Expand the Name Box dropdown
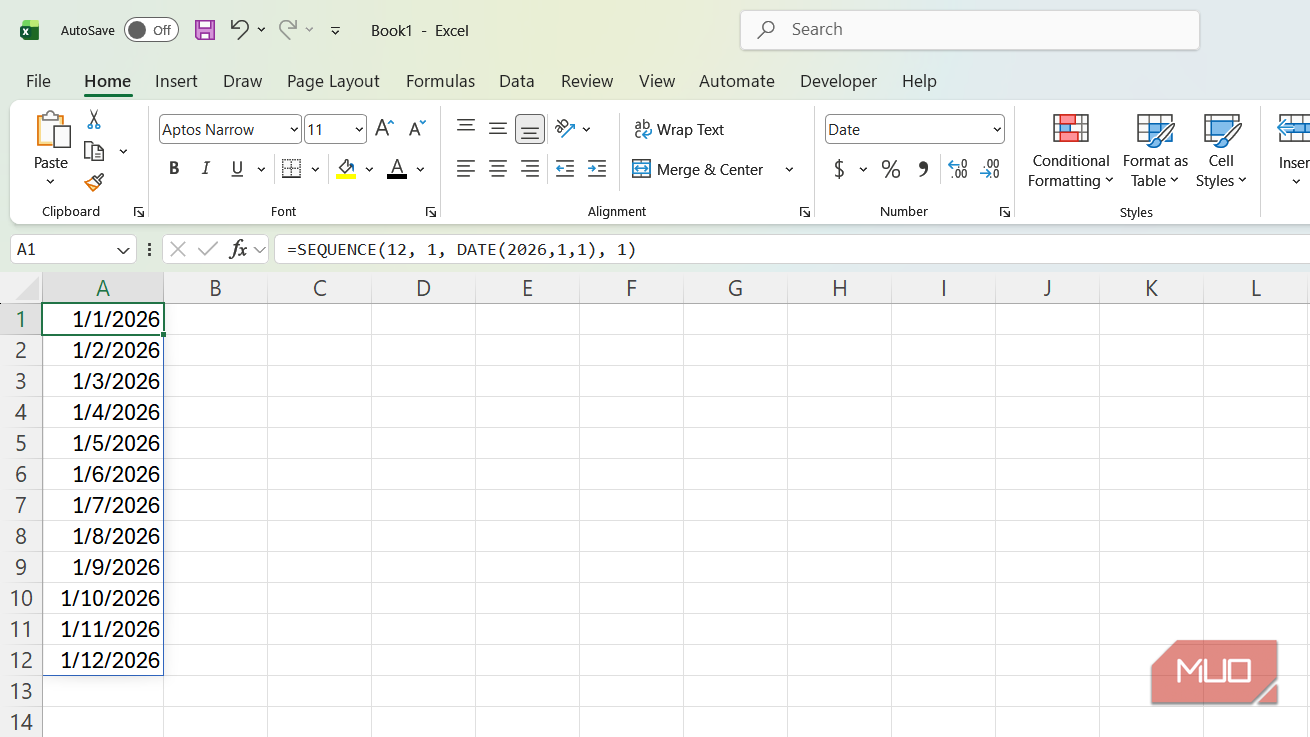The image size is (1310, 737). click(x=124, y=249)
